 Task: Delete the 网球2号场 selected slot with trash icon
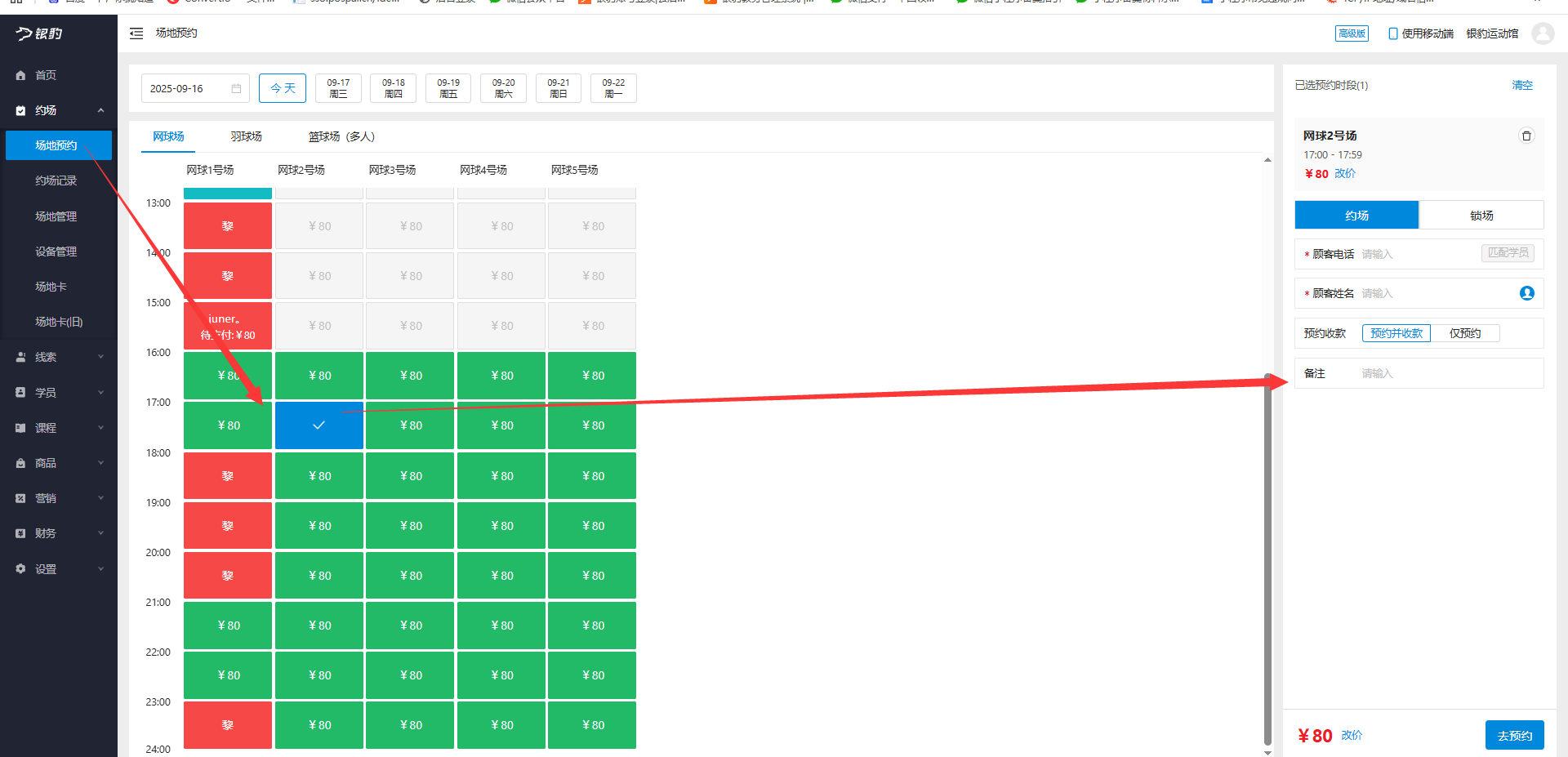pyautogui.click(x=1526, y=136)
